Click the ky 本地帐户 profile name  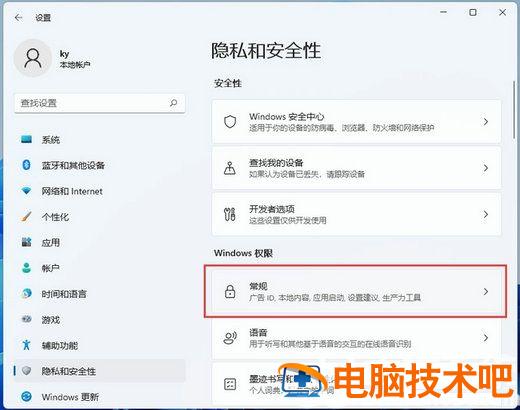coord(75,59)
